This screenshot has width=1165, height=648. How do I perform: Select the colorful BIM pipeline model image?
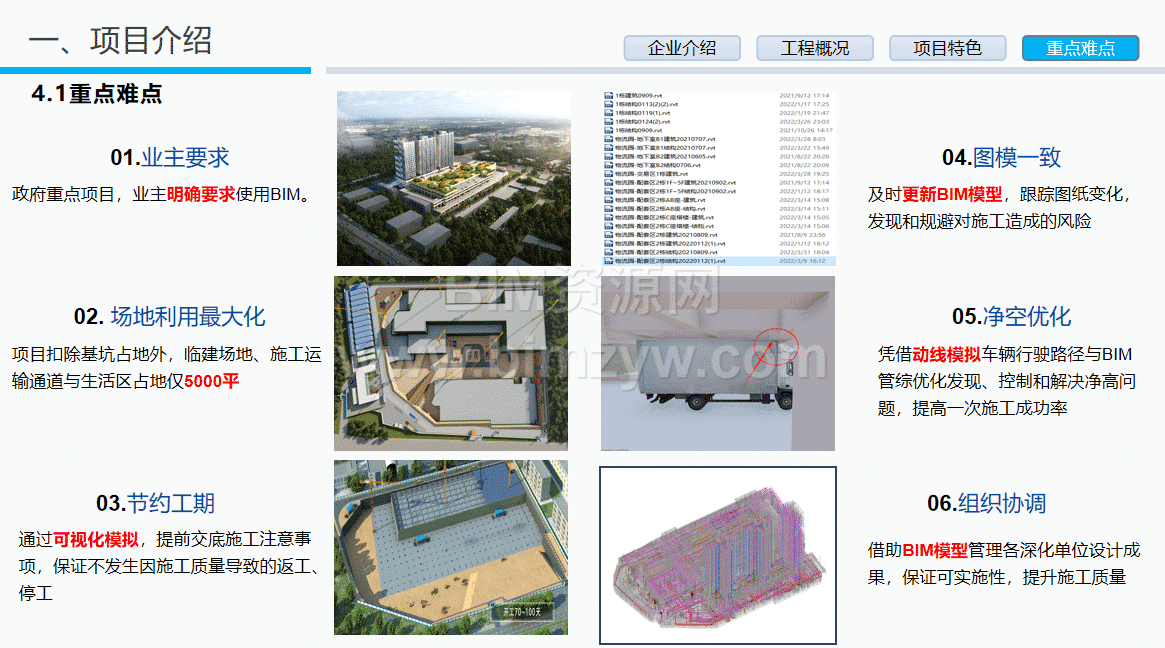717,555
